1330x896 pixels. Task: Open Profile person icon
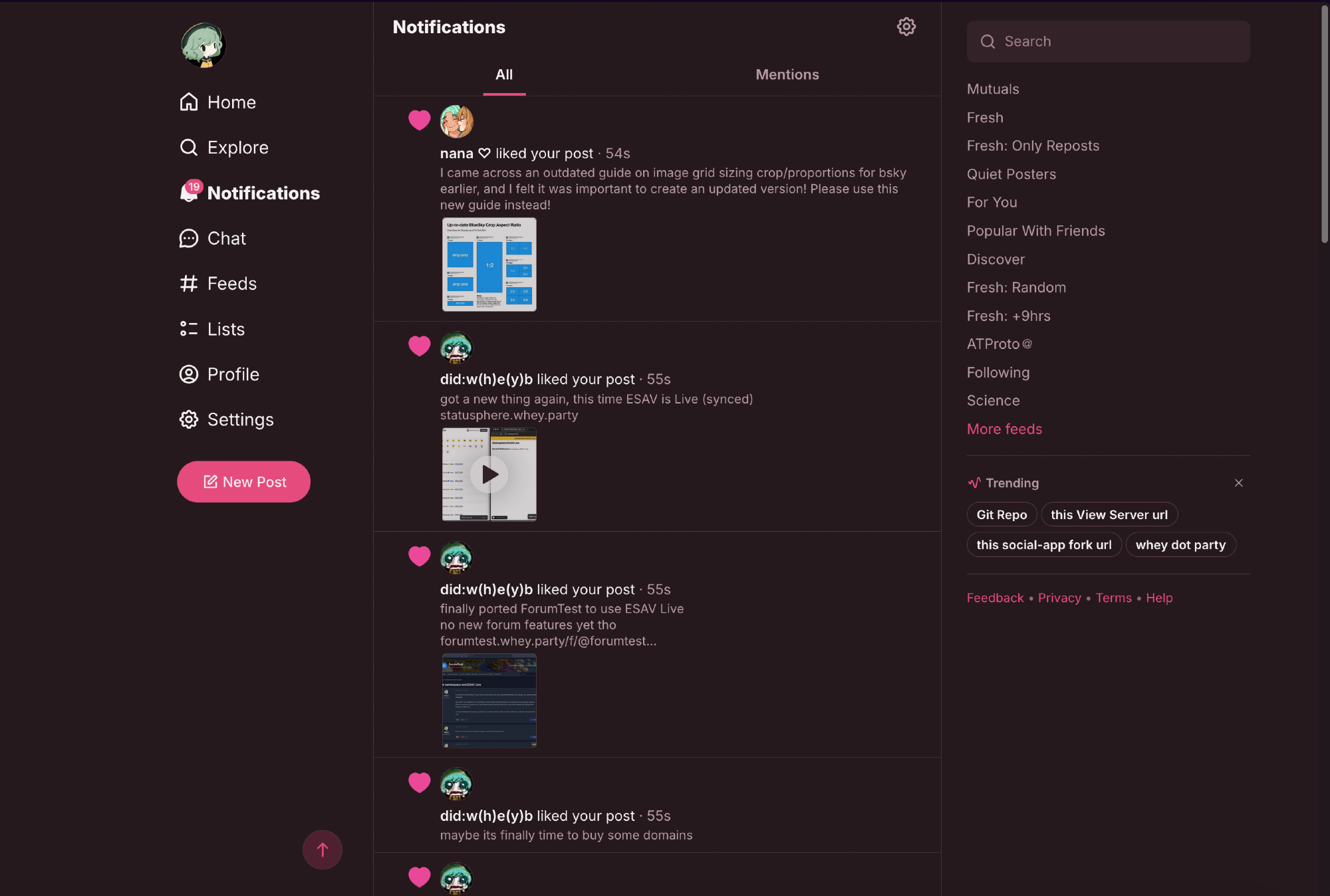[x=189, y=374]
